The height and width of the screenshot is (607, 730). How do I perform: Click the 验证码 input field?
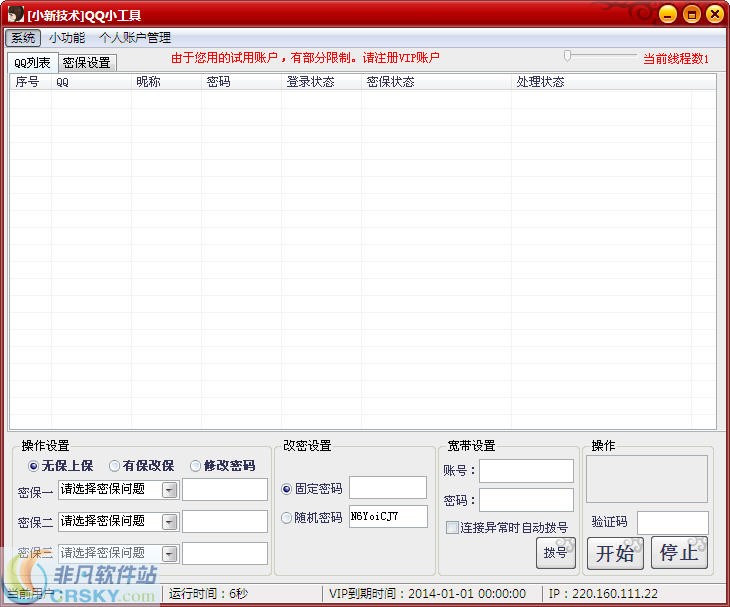pos(673,523)
